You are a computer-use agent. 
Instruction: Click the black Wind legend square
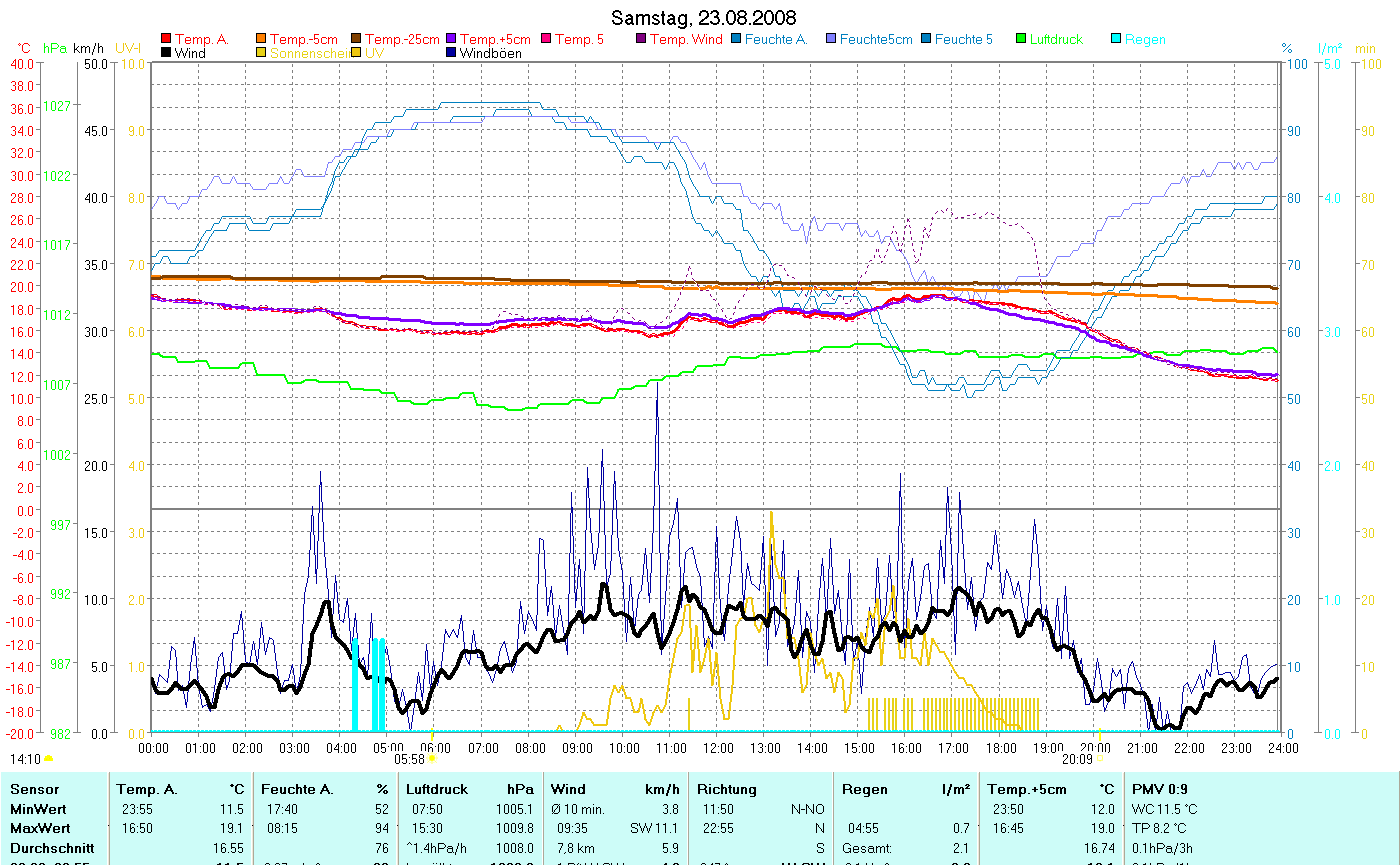(166, 53)
